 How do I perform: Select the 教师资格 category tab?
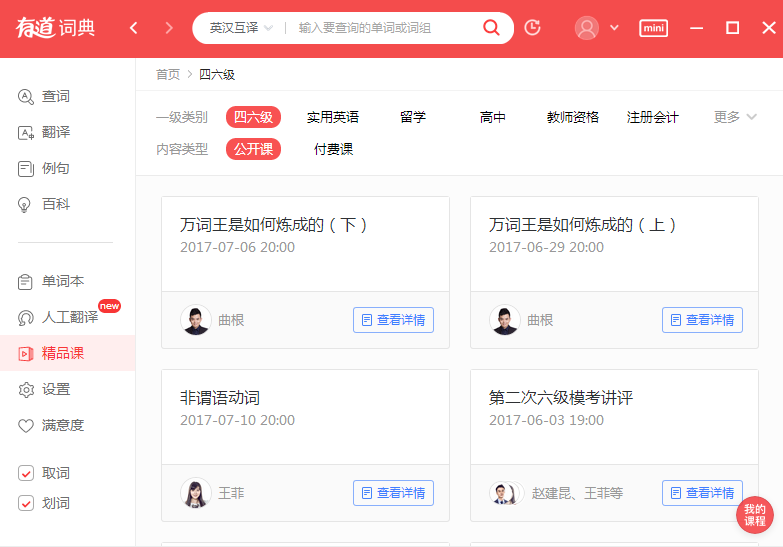[573, 117]
